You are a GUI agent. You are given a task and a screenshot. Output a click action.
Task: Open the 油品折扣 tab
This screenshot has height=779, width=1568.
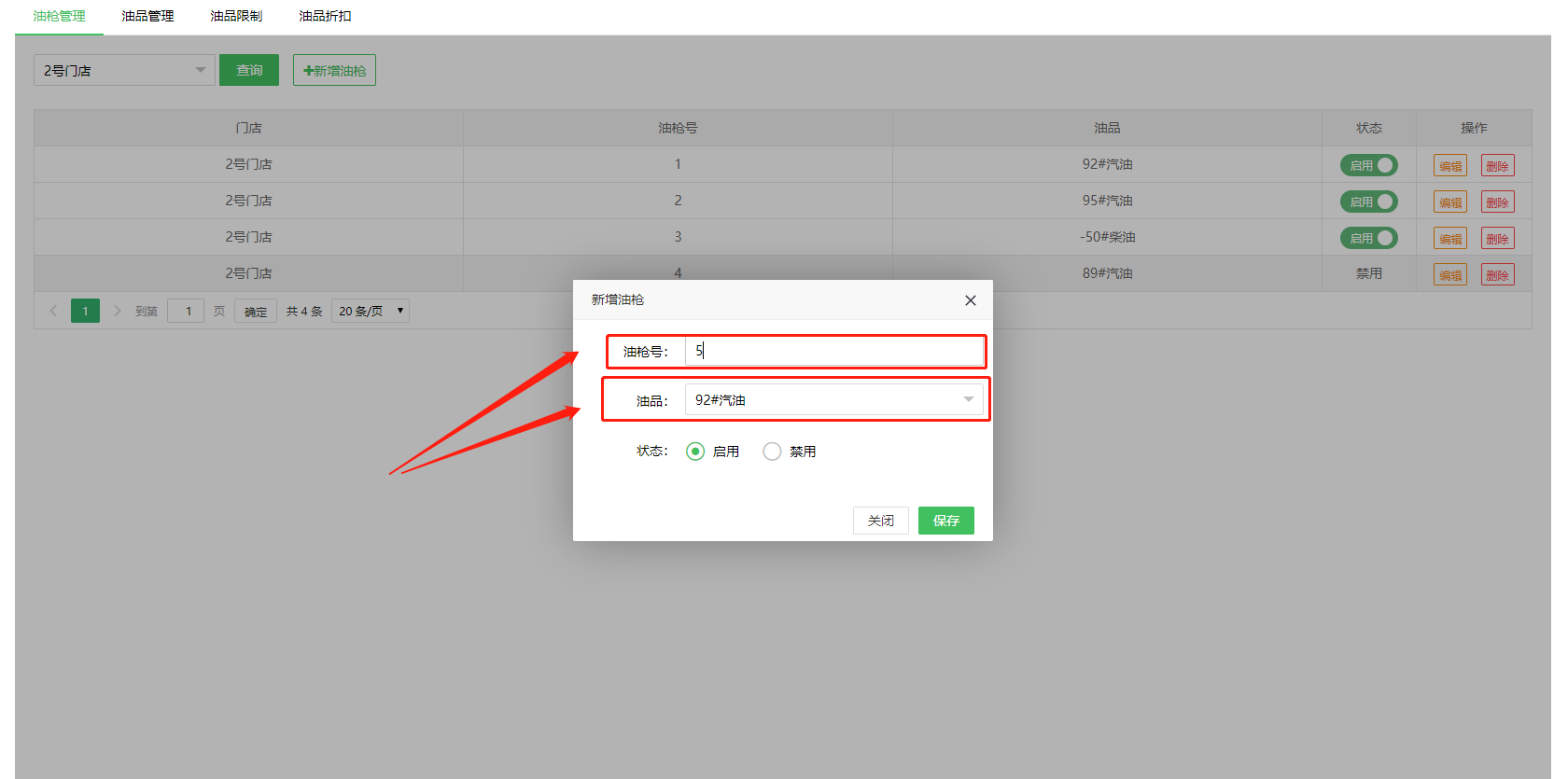[x=325, y=16]
